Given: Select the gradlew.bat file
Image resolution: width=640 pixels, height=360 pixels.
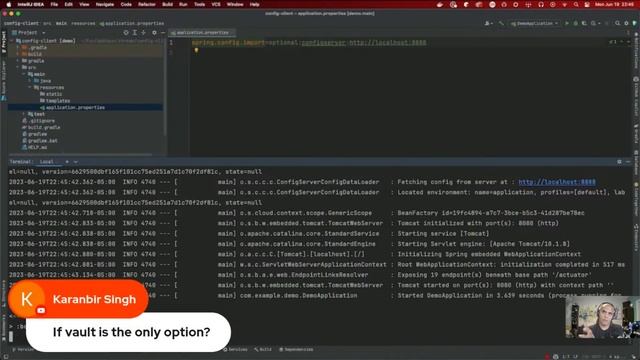Looking at the screenshot, I should 40,141.
